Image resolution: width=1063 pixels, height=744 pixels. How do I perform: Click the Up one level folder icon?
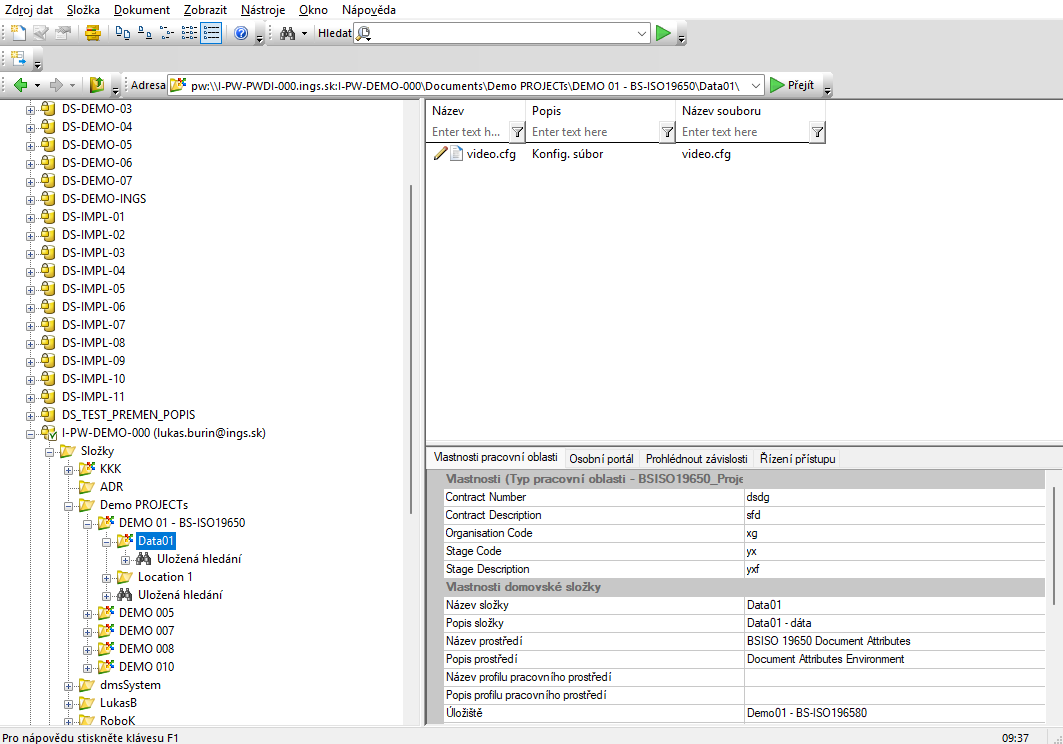click(97, 85)
